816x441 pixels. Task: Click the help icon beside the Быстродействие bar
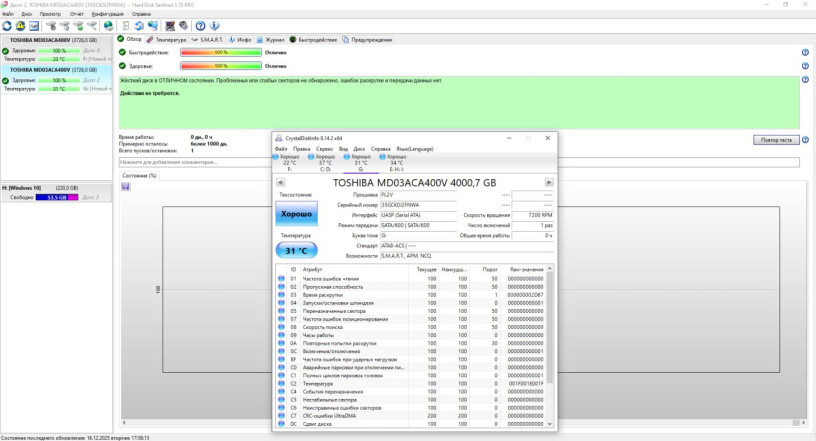tap(805, 52)
